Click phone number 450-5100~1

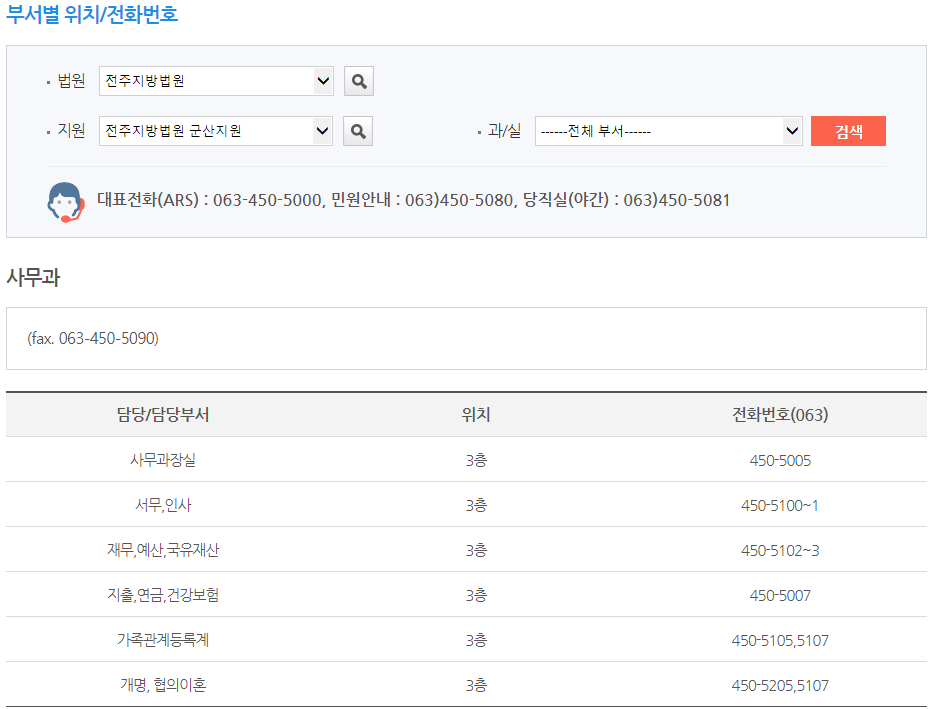tap(780, 505)
